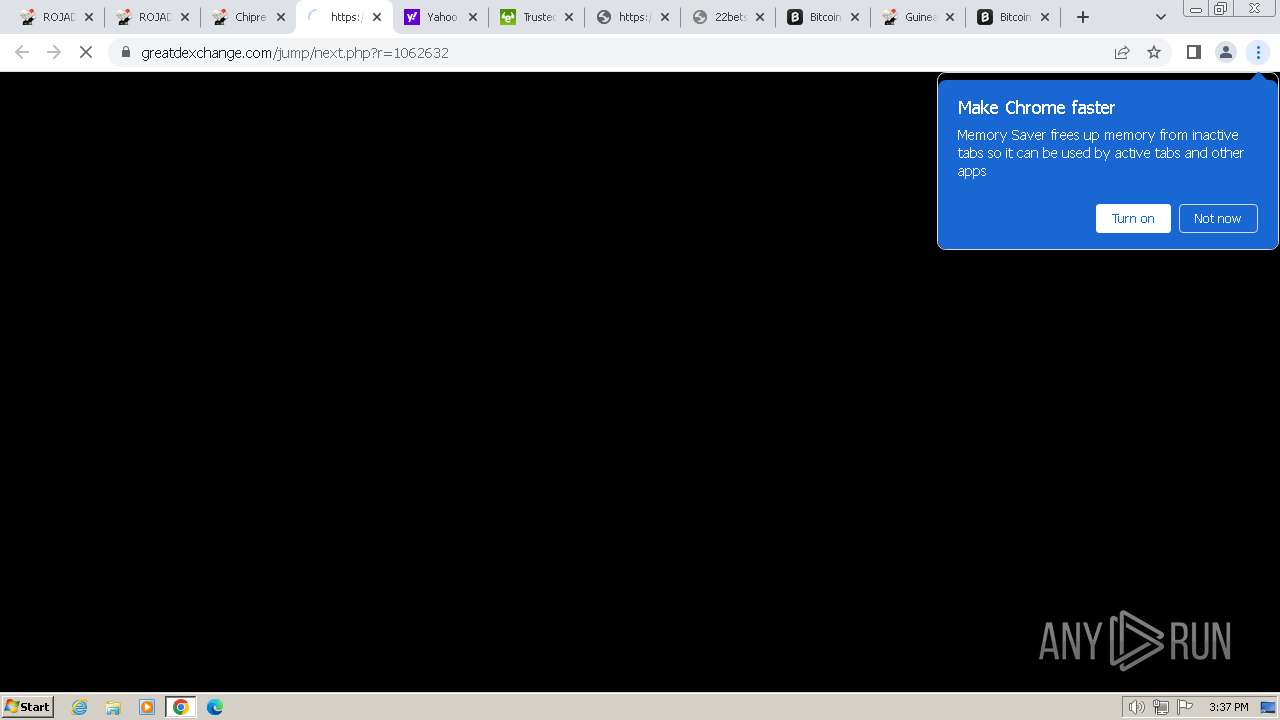Open the Windows Start menu
The height and width of the screenshot is (720, 1280).
(x=27, y=706)
